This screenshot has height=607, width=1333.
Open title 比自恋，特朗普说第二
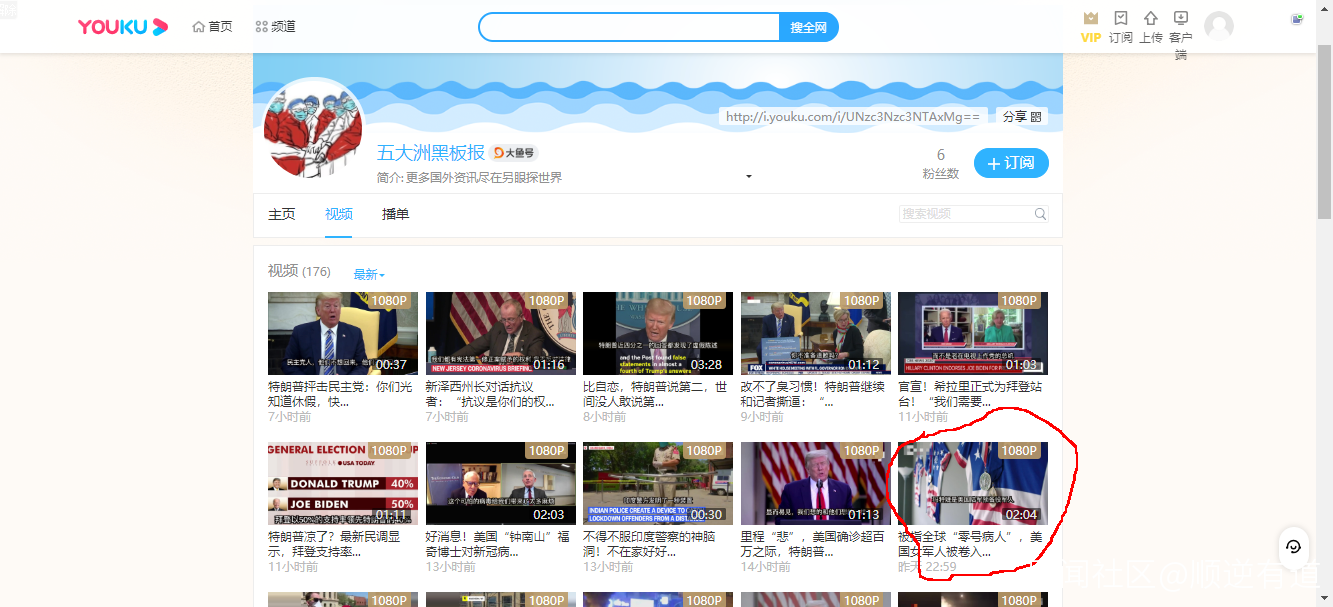(655, 394)
